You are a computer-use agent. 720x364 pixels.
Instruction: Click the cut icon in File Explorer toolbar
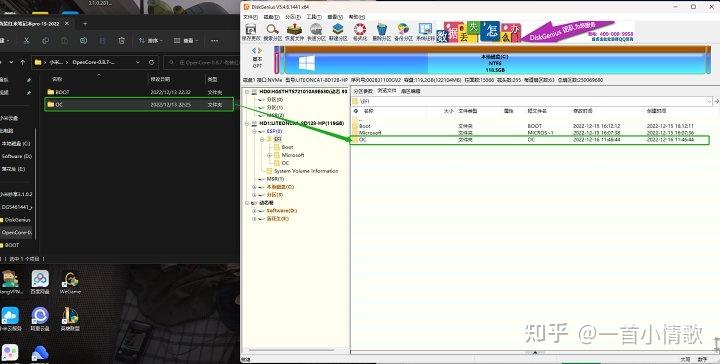point(27,41)
